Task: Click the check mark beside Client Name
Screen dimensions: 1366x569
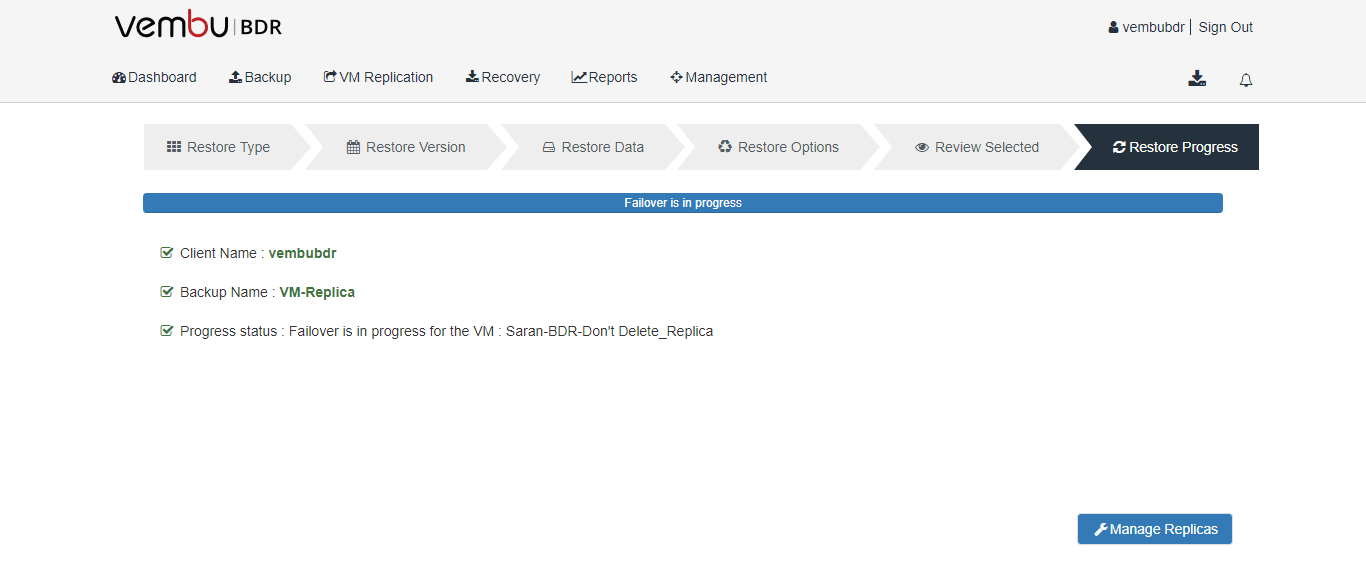Action: [x=167, y=253]
